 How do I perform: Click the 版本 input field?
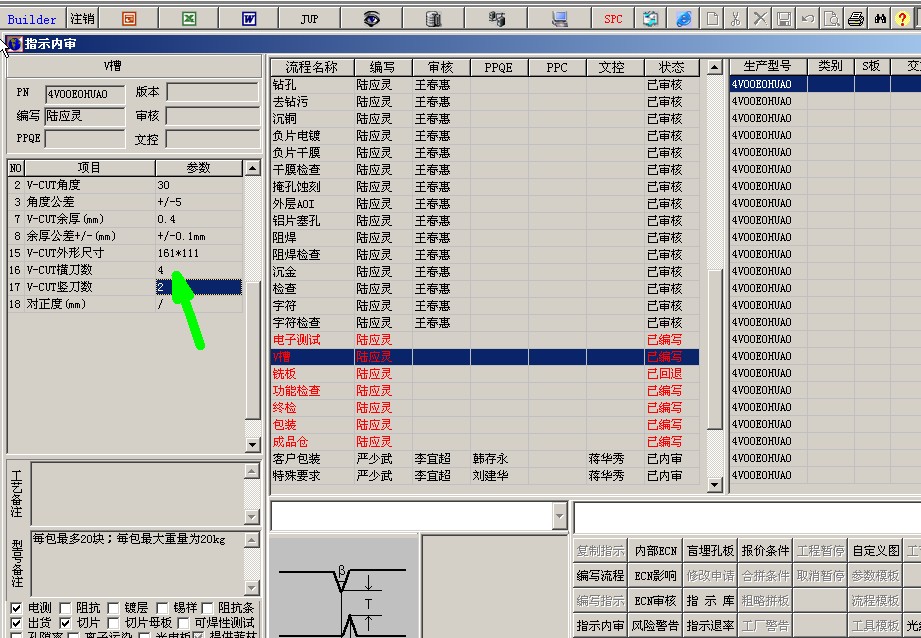point(213,92)
